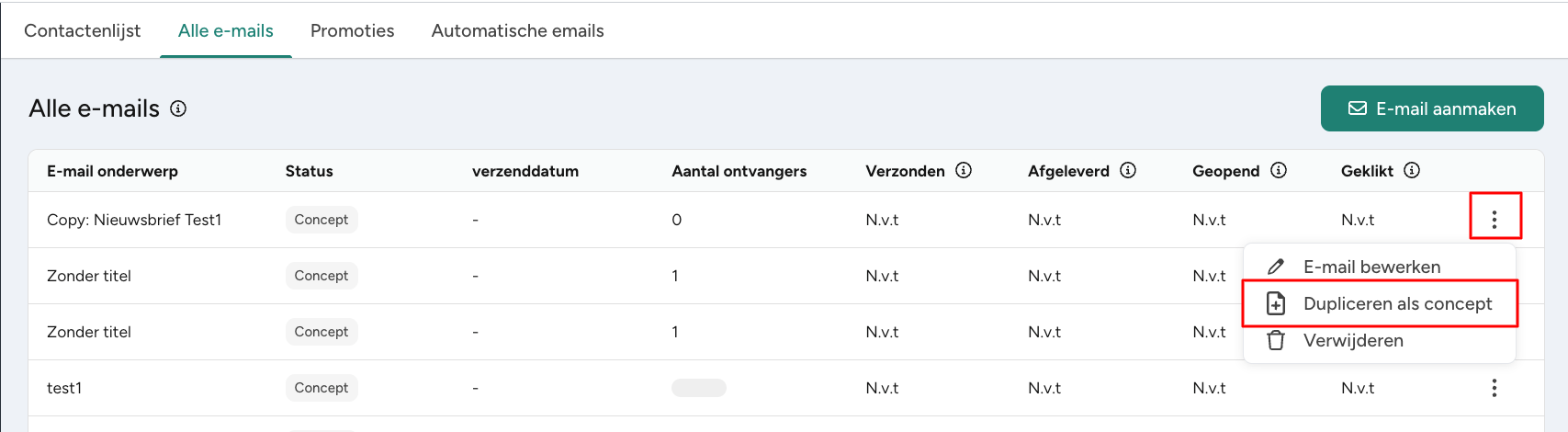1568x432 pixels.
Task: Open the Copy: Nieuwsbrief Test1 email
Action: [x=134, y=220]
